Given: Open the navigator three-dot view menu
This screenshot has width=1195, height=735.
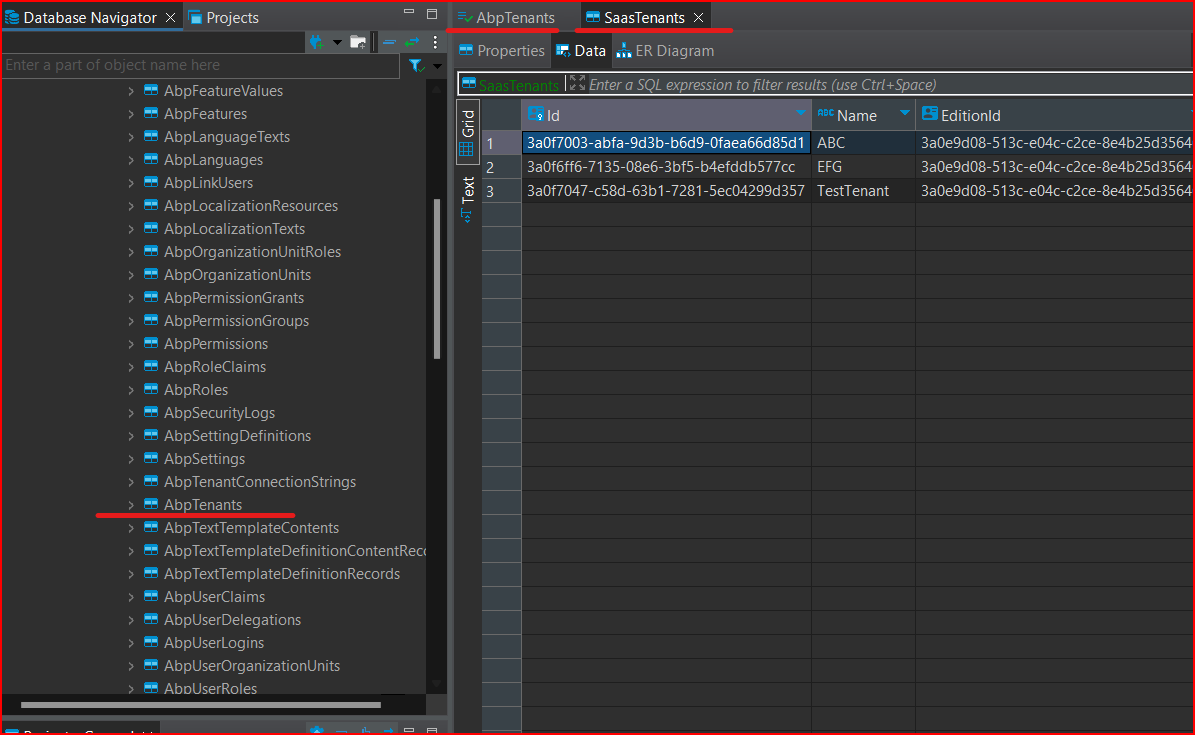Looking at the screenshot, I should point(435,42).
